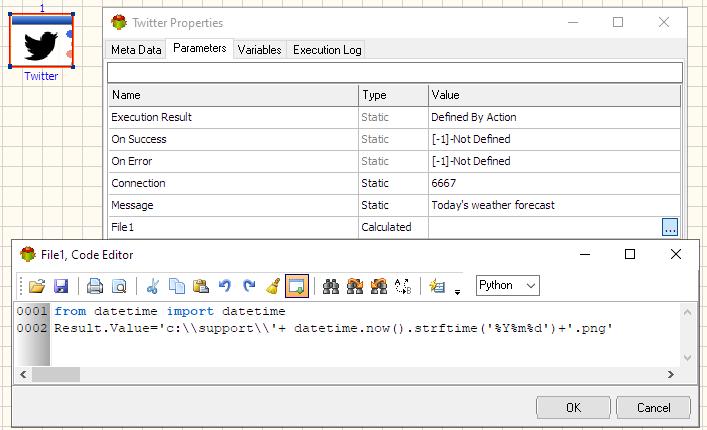Screen dimensions: 707x430
Task: Click the vertical scrollbar down arrow in editor
Action: tap(687, 358)
